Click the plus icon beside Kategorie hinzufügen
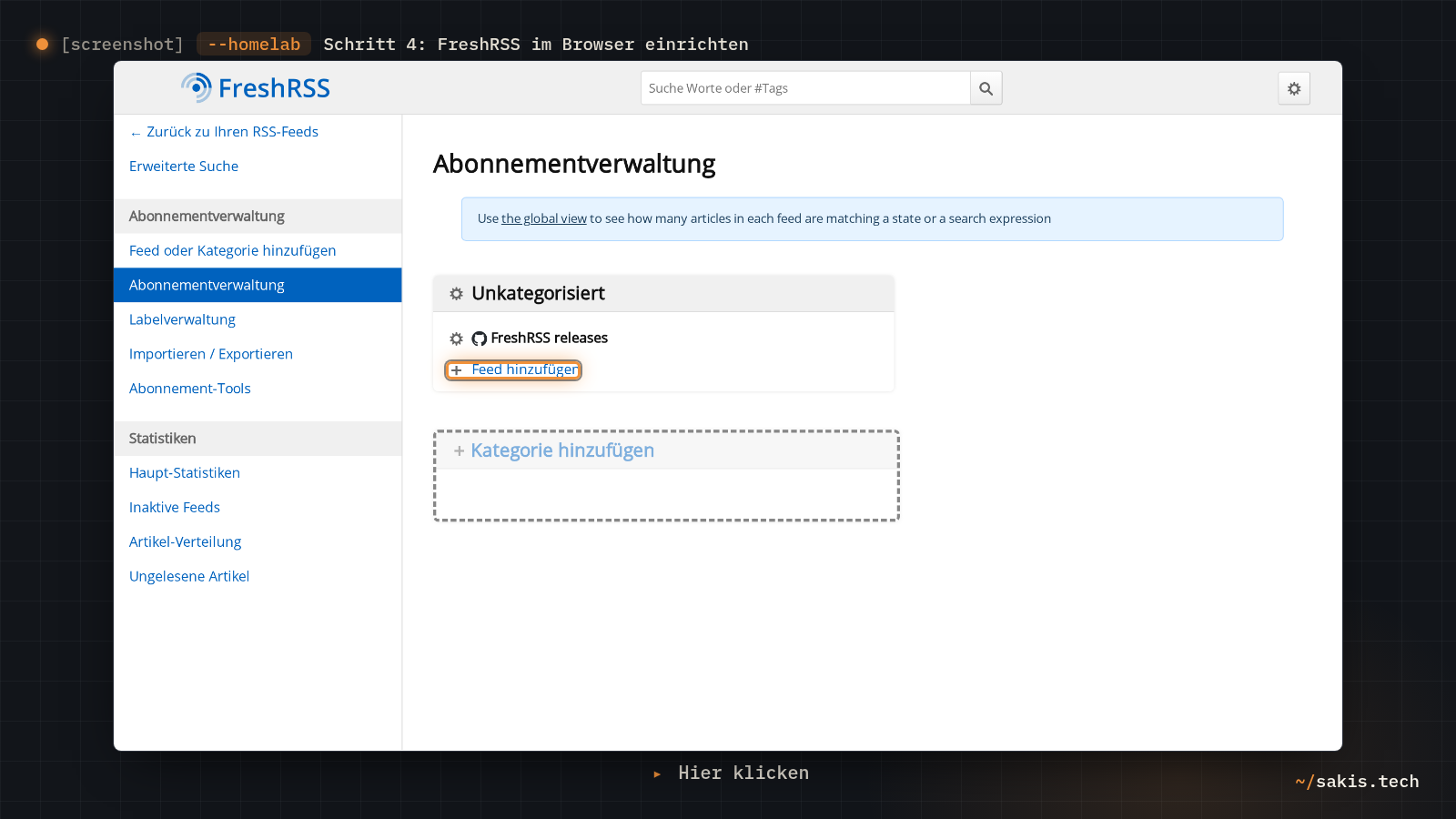 click(x=459, y=450)
